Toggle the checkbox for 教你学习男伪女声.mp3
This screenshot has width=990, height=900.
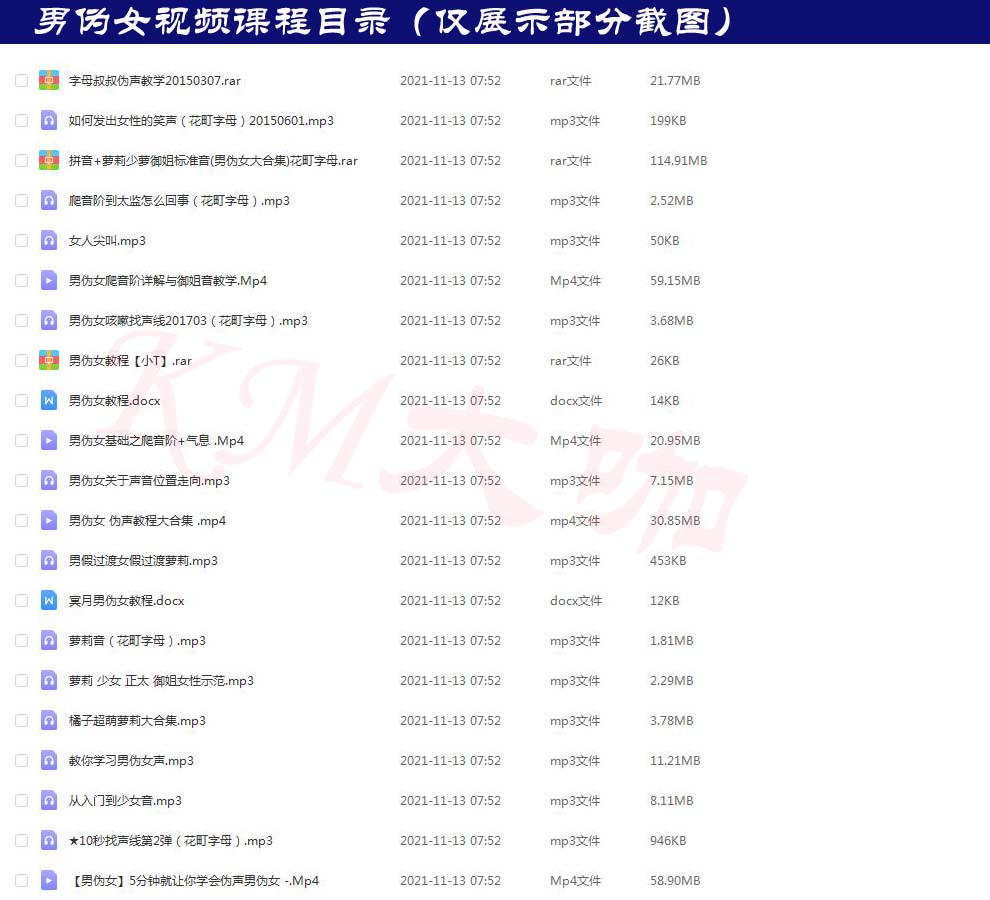coord(21,760)
